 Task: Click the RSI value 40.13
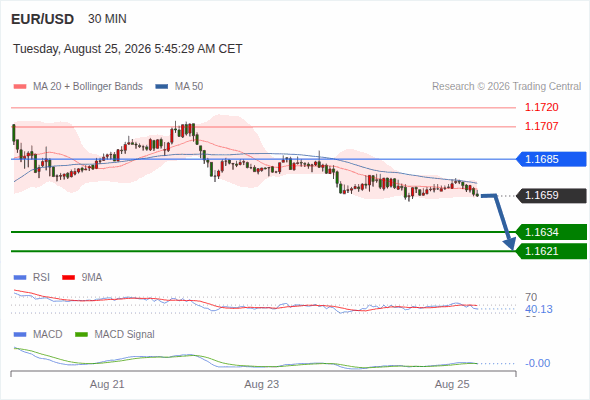(539, 309)
